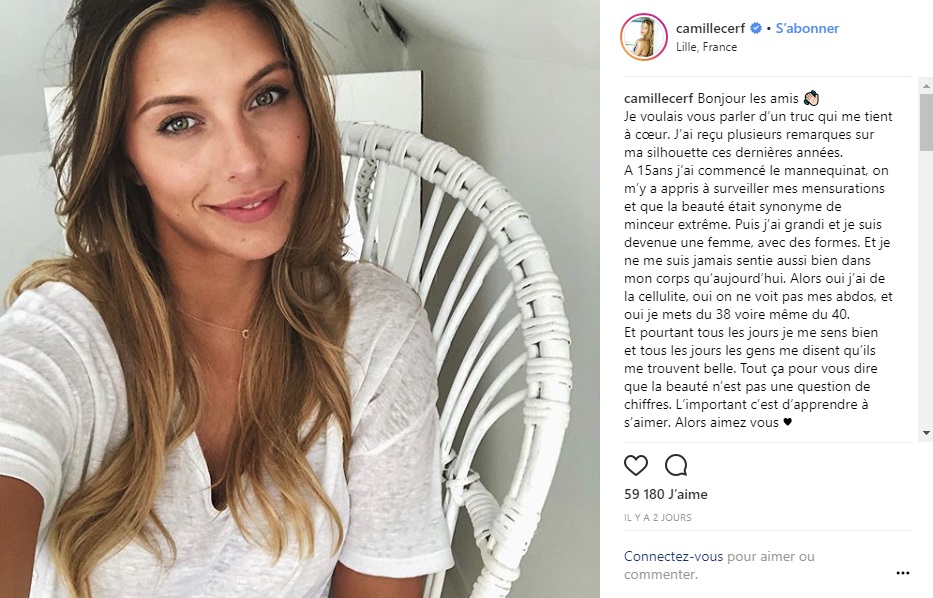The image size is (933, 598).
Task: View the 59 180 J'aime likes count
Action: pyautogui.click(x=666, y=494)
